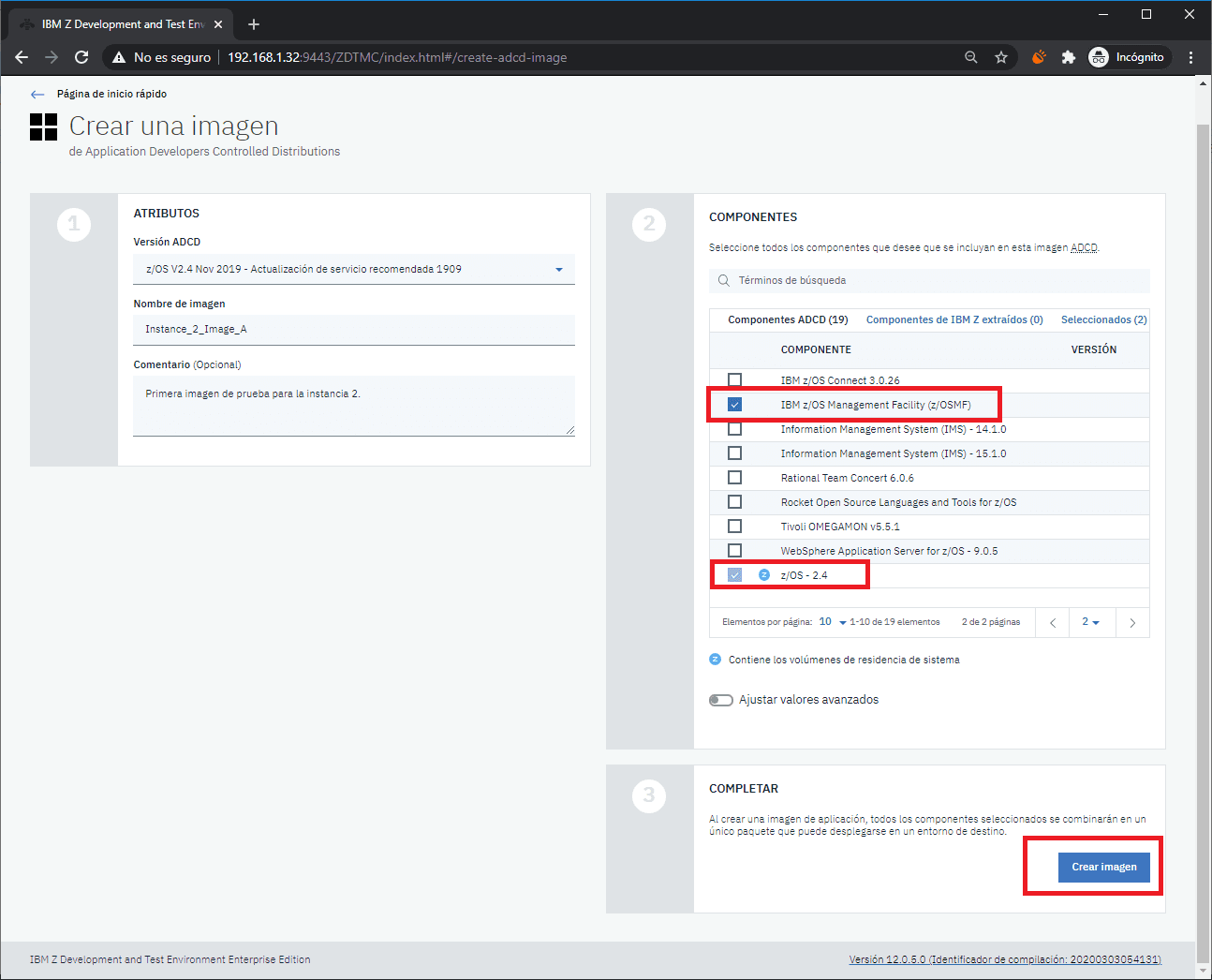Image resolution: width=1212 pixels, height=980 pixels.
Task: Click the back arrow to quick start page
Action: (37, 95)
